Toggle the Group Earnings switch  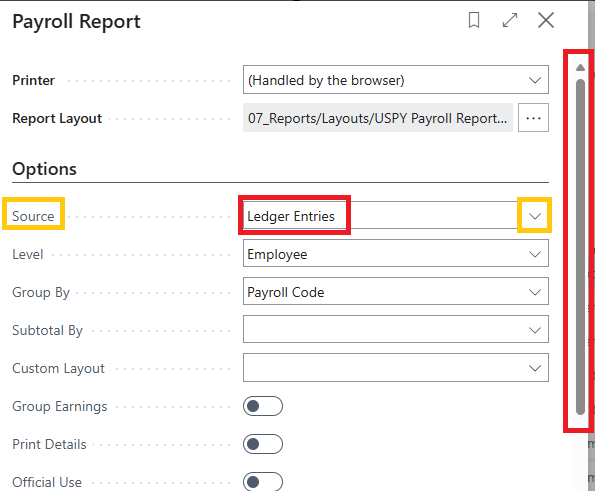(263, 406)
